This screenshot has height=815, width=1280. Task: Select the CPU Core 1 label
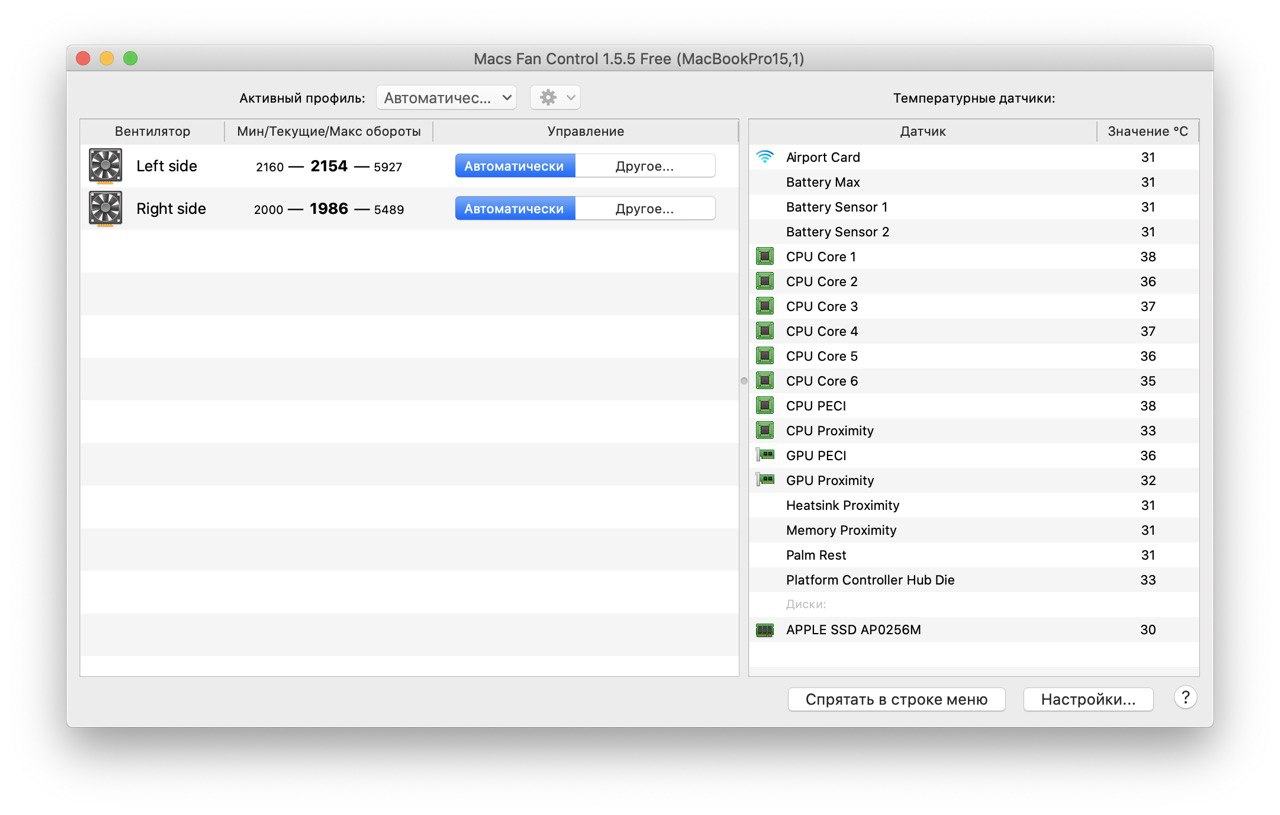[x=821, y=257]
